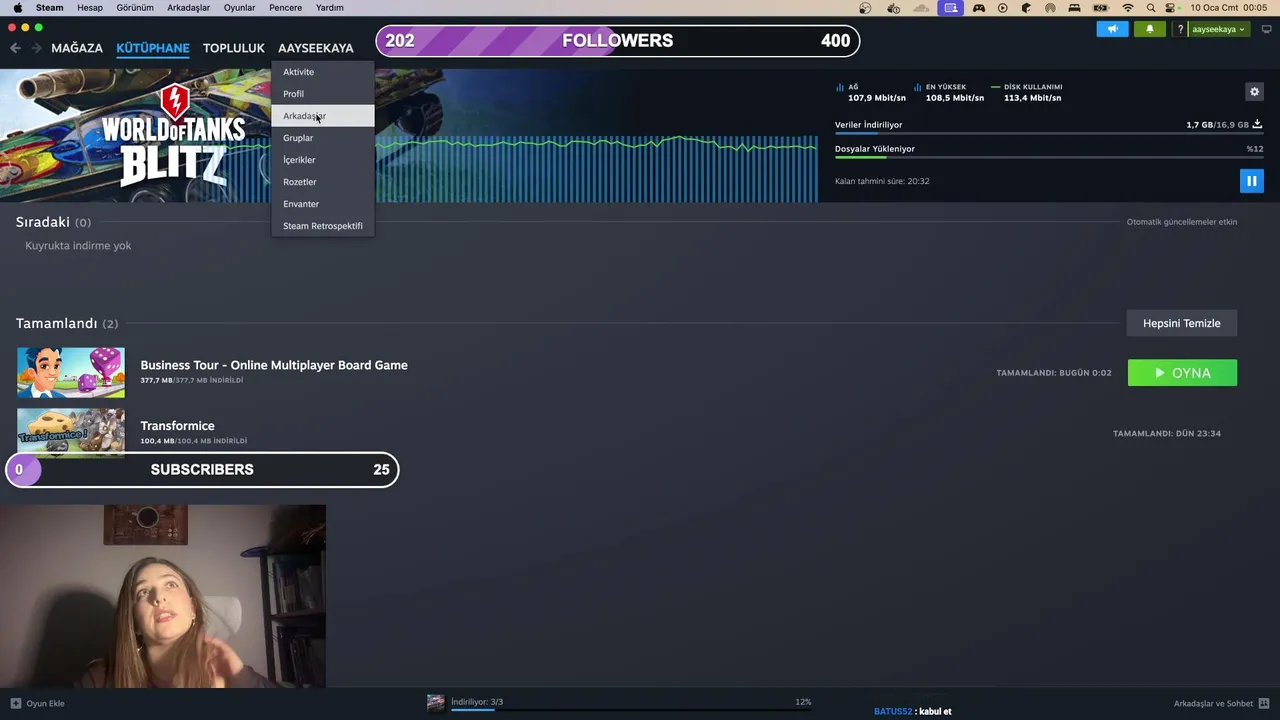Image resolution: width=1280 pixels, height=720 pixels.
Task: Click the green OYNA play button
Action: coord(1182,373)
